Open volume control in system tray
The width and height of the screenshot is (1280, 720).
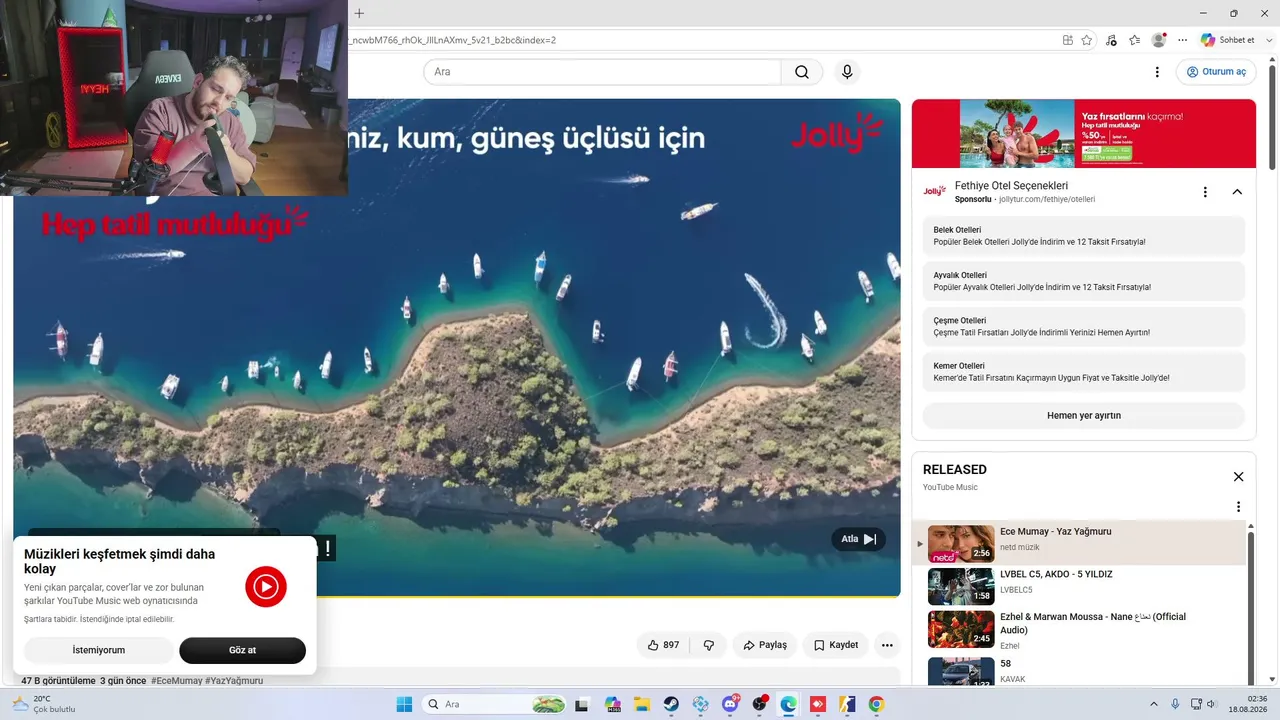[1210, 704]
